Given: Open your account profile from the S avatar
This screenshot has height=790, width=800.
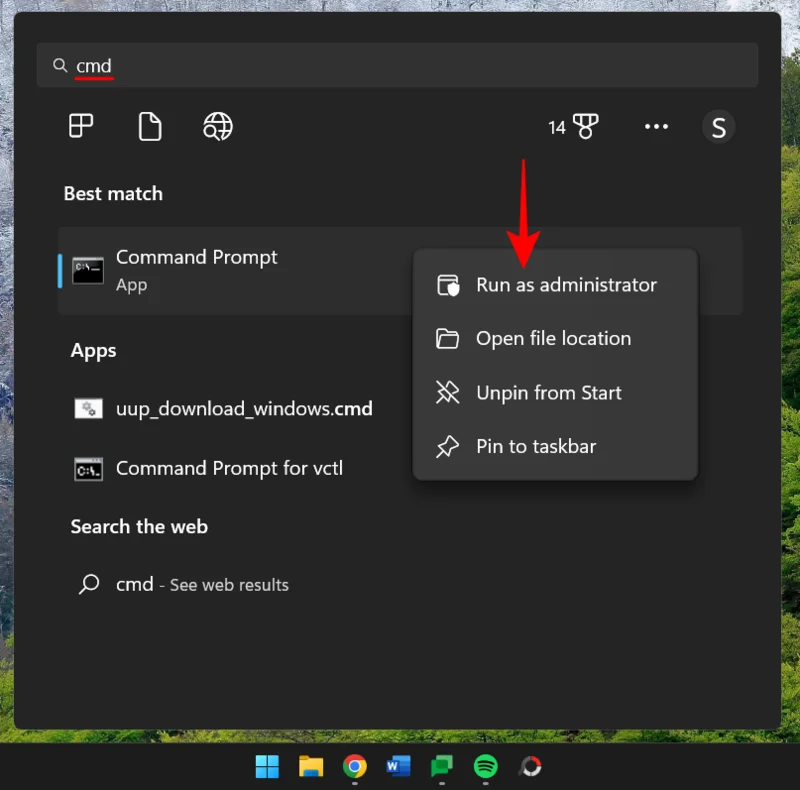Looking at the screenshot, I should 717,126.
